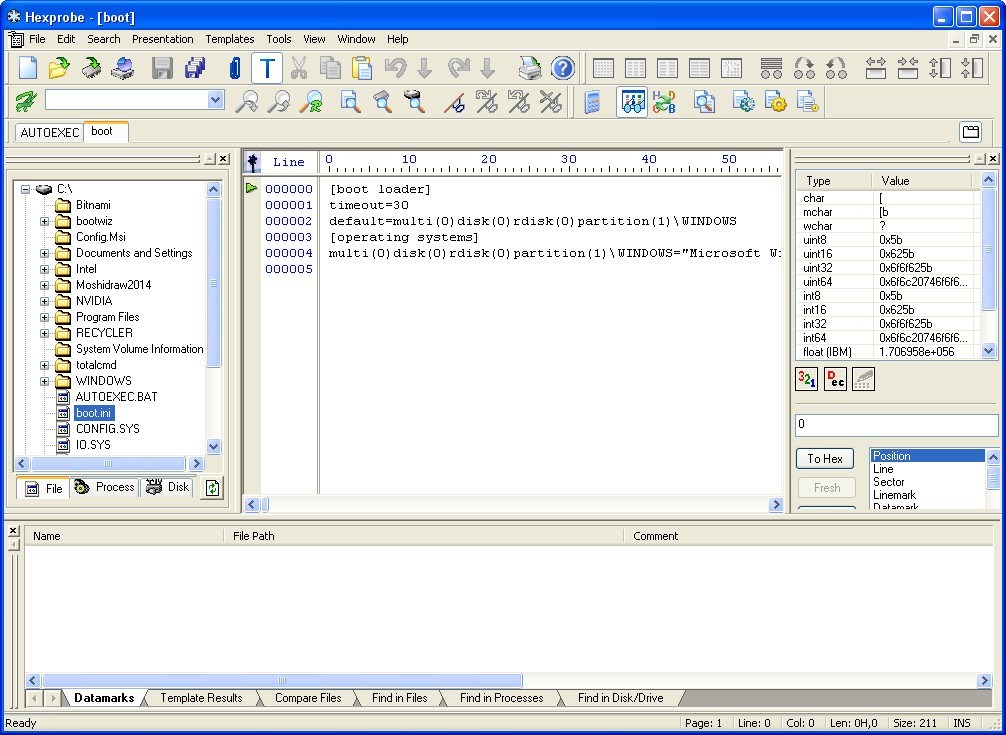Click the window layout icon at tab bar right

click(971, 131)
